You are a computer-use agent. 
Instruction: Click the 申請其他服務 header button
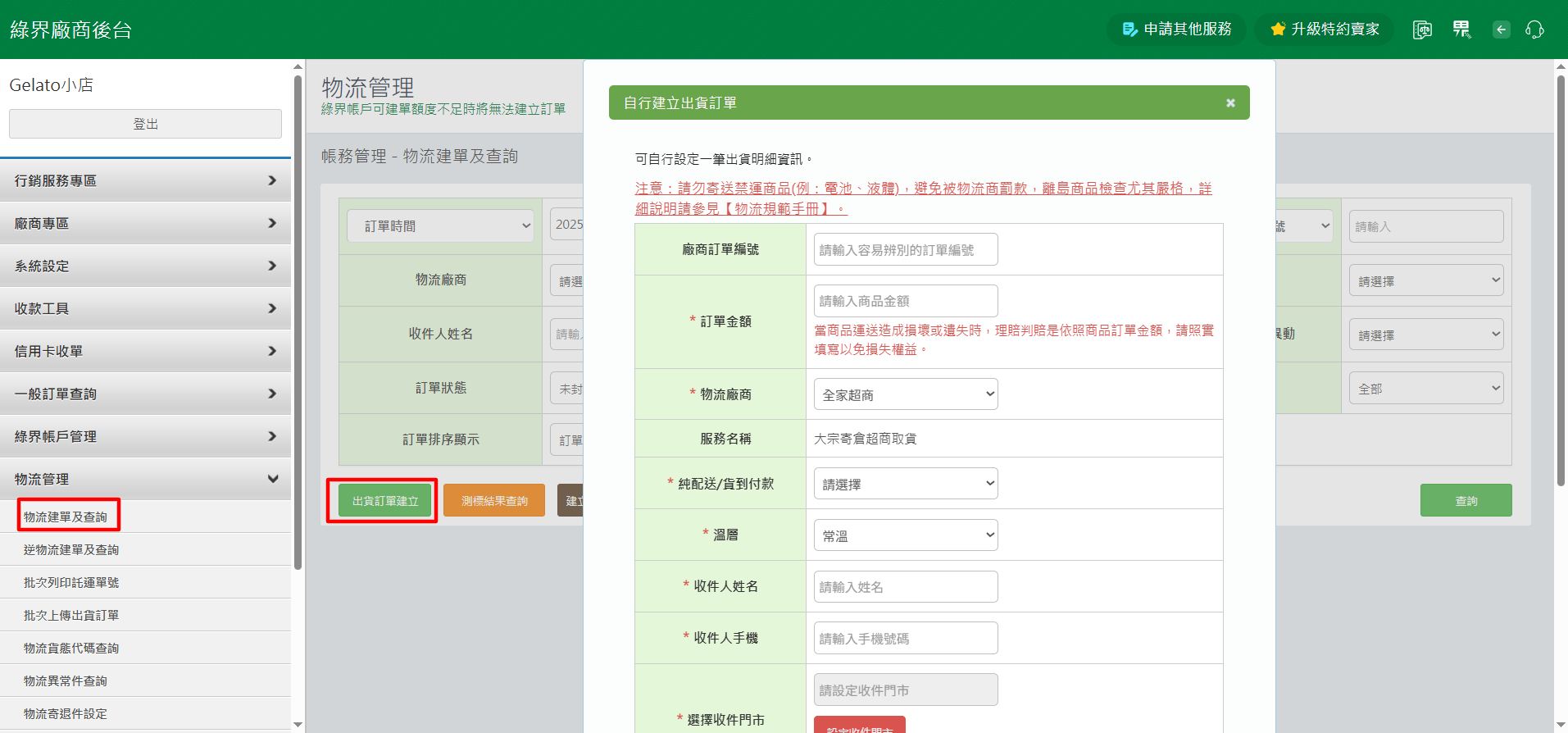1176,30
